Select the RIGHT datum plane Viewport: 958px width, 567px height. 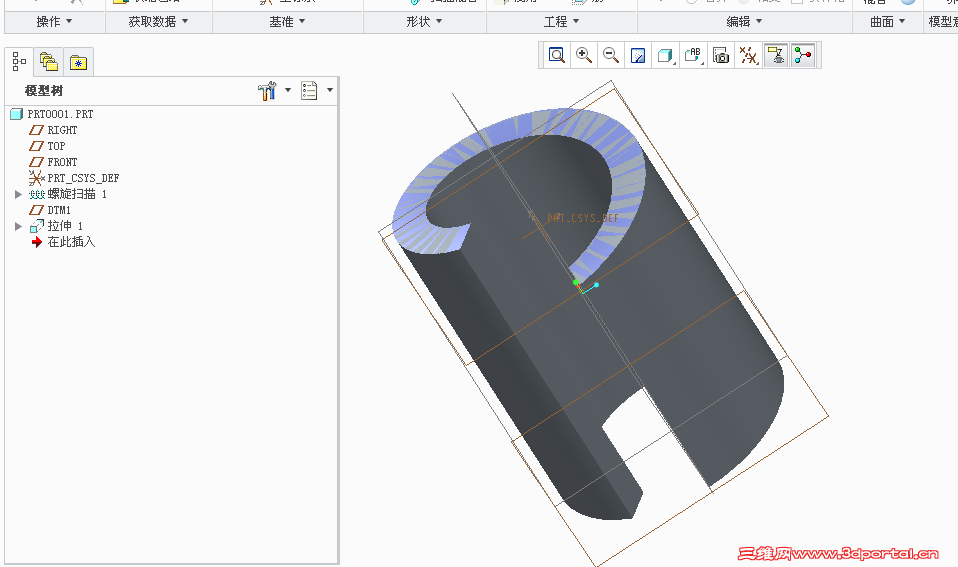coord(54,130)
